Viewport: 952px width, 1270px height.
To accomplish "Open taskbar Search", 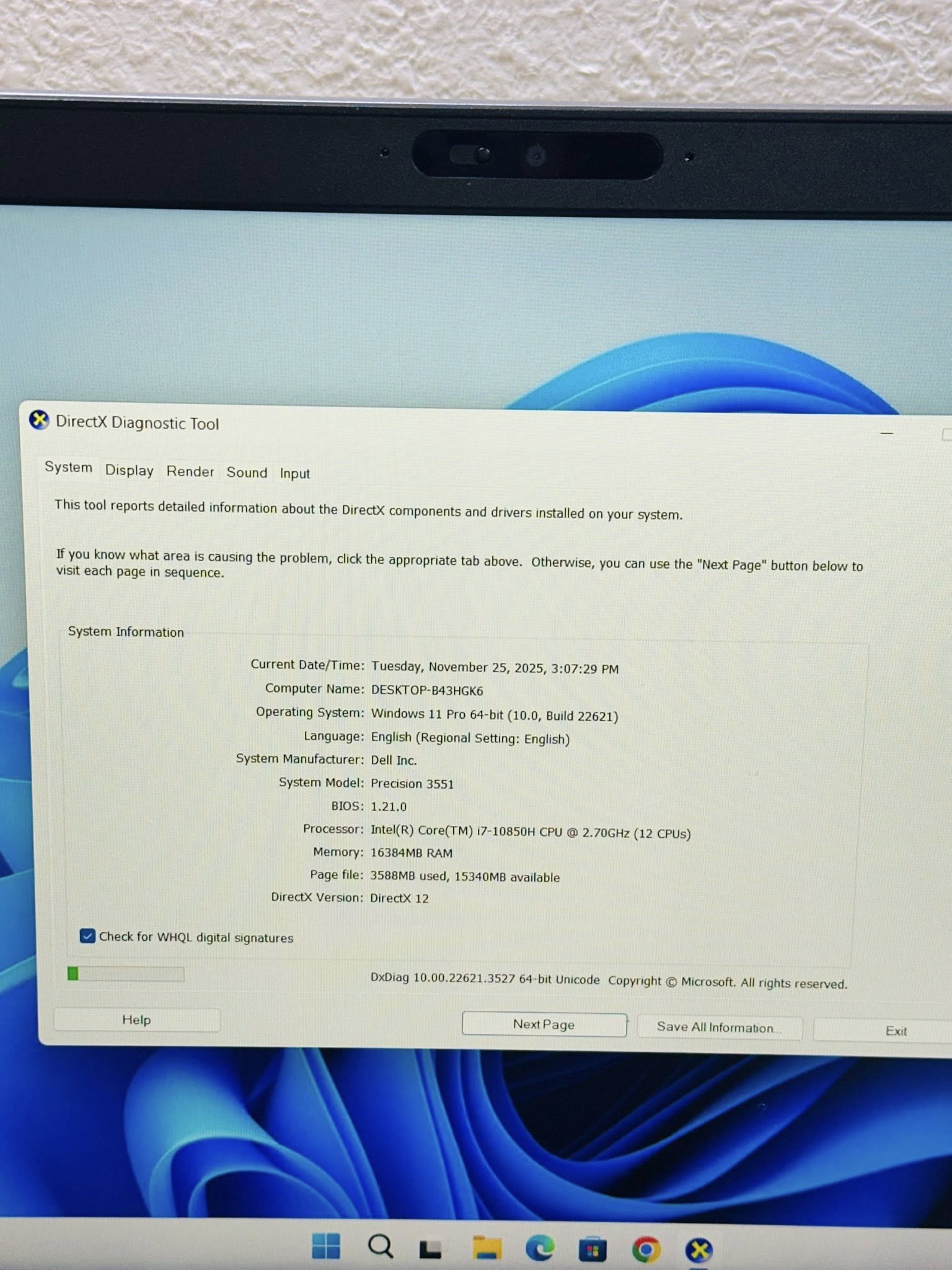I will pos(380,1246).
